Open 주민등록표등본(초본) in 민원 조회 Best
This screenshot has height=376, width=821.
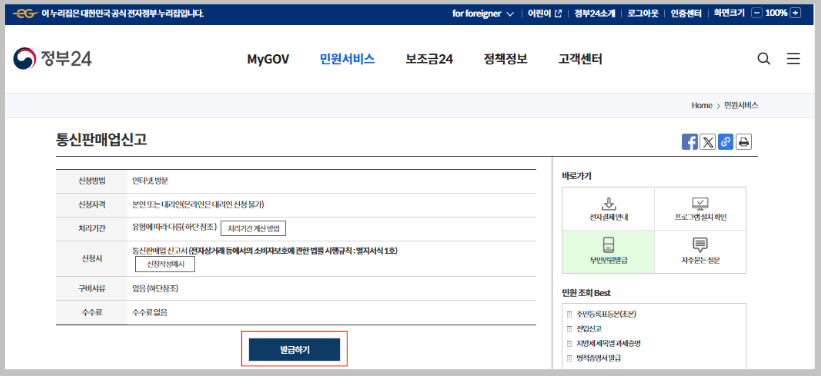pos(606,314)
